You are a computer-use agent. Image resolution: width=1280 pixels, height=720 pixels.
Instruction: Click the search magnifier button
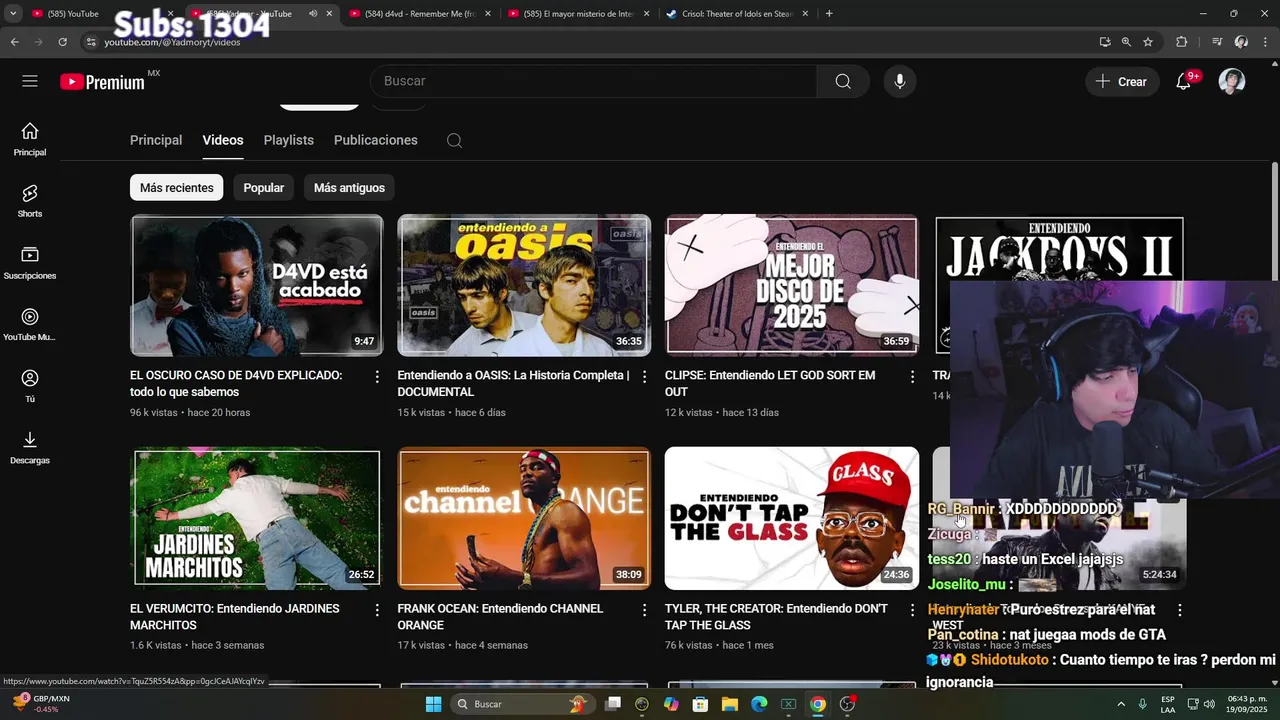pyautogui.click(x=843, y=81)
